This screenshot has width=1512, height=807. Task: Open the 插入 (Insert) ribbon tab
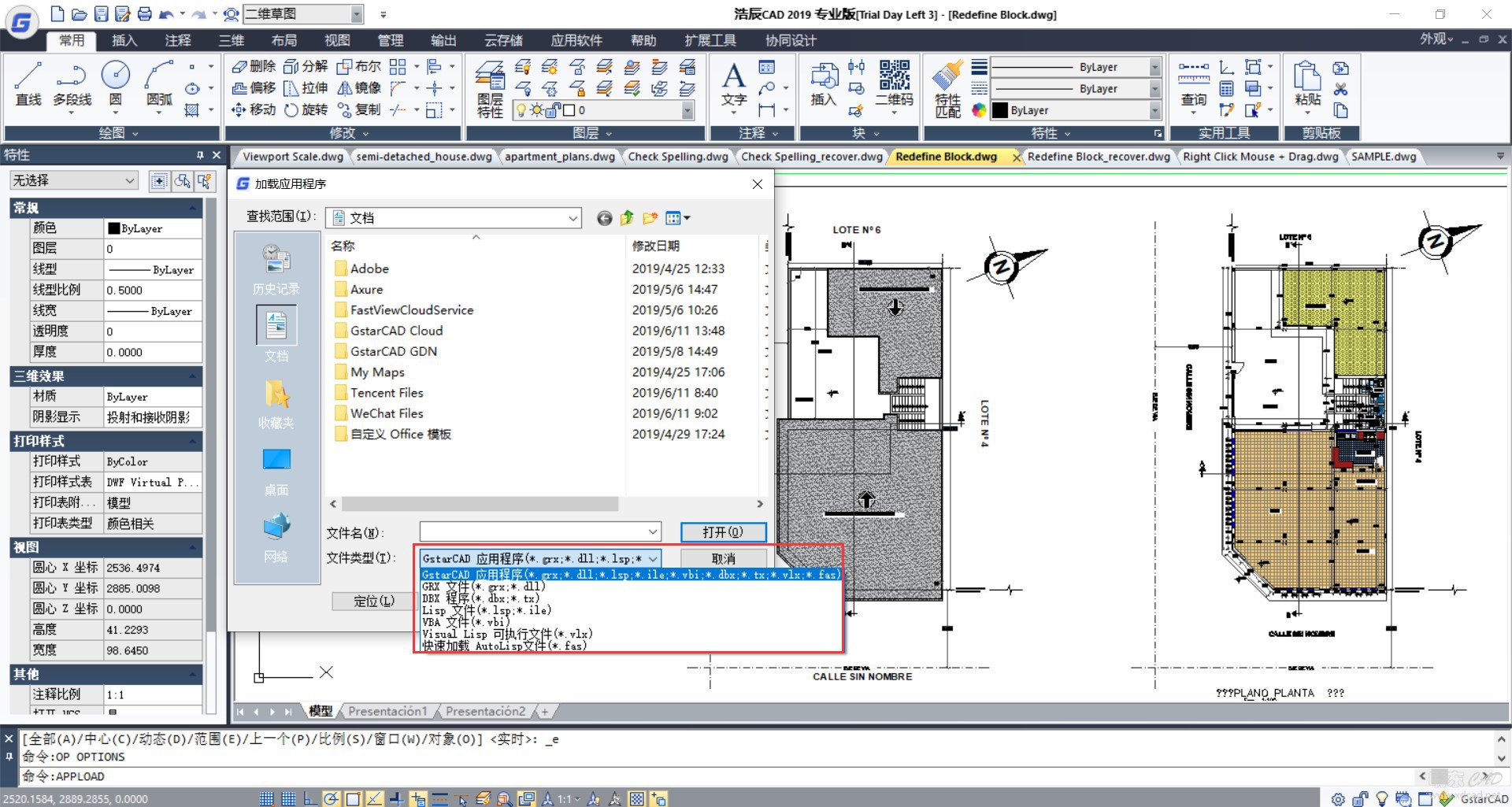[x=124, y=40]
